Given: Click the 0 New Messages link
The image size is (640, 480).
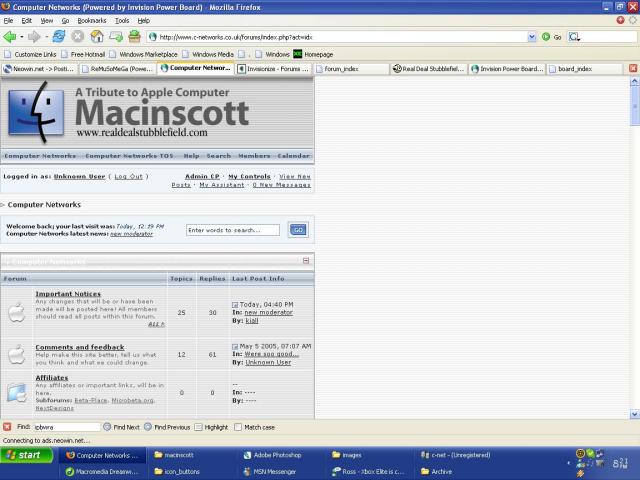Looking at the screenshot, I should [x=281, y=185].
